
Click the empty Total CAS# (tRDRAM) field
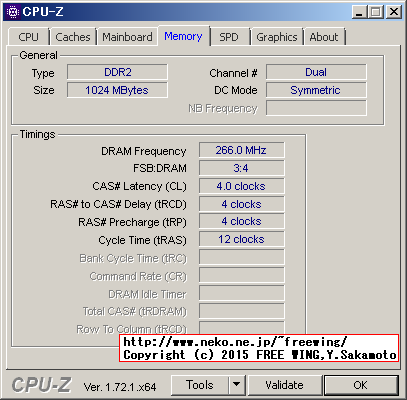242,311
